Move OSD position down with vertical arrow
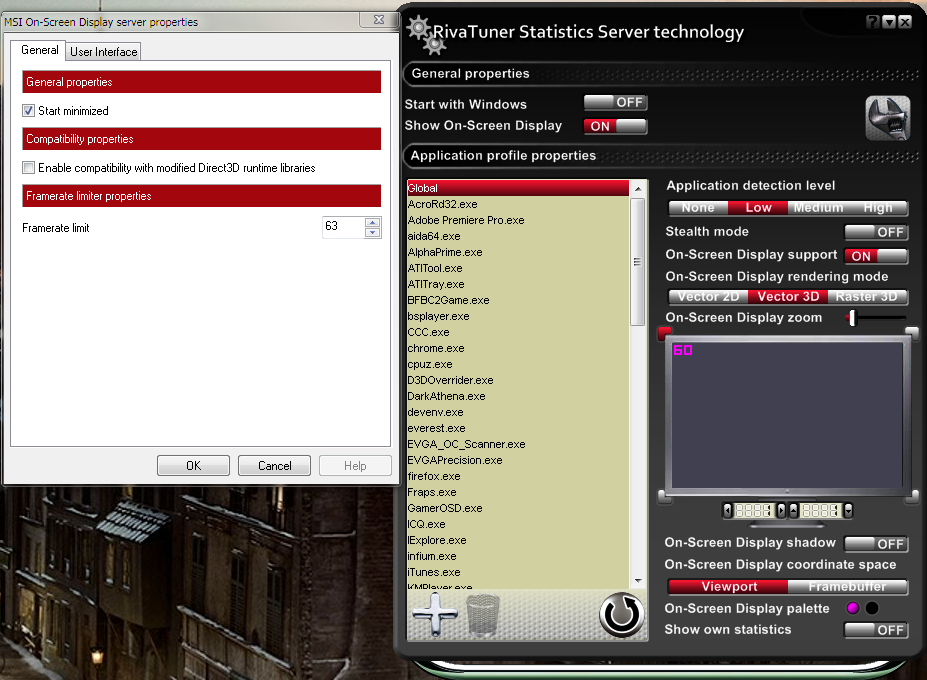The height and width of the screenshot is (680, 927). click(848, 510)
